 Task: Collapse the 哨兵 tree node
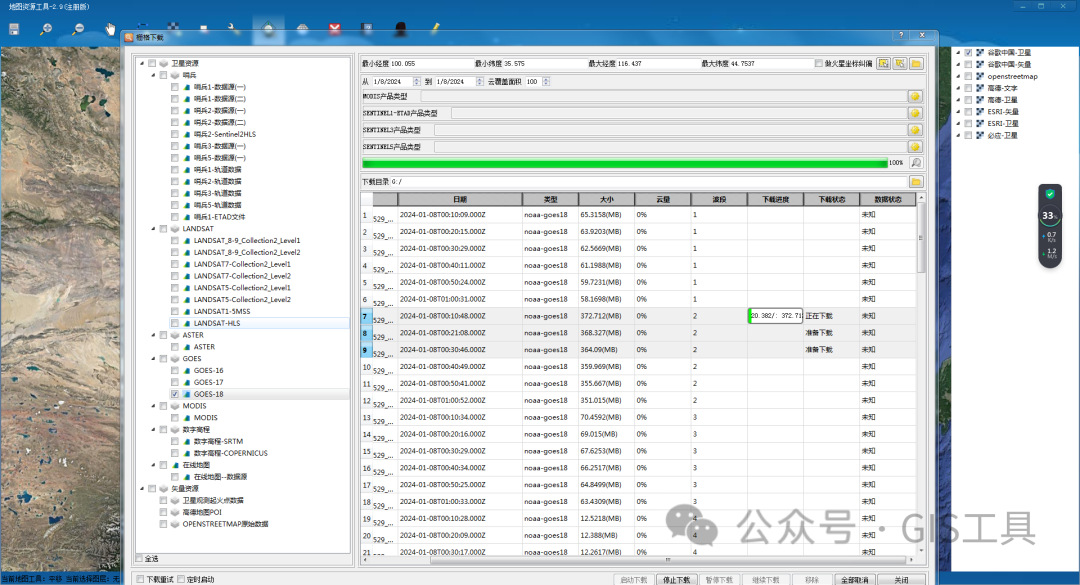click(154, 75)
